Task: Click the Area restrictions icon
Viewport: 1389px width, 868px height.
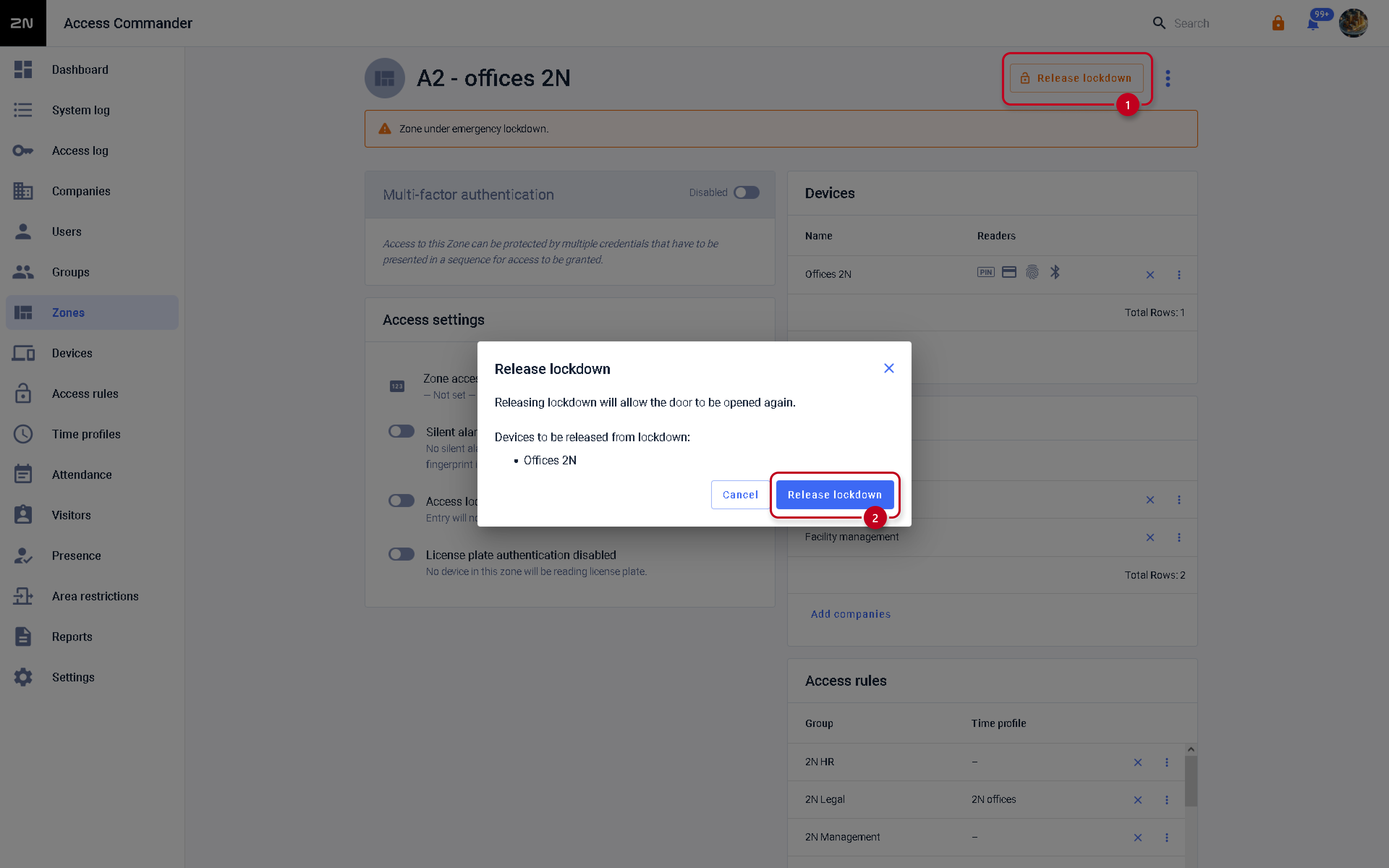Action: 23,596
